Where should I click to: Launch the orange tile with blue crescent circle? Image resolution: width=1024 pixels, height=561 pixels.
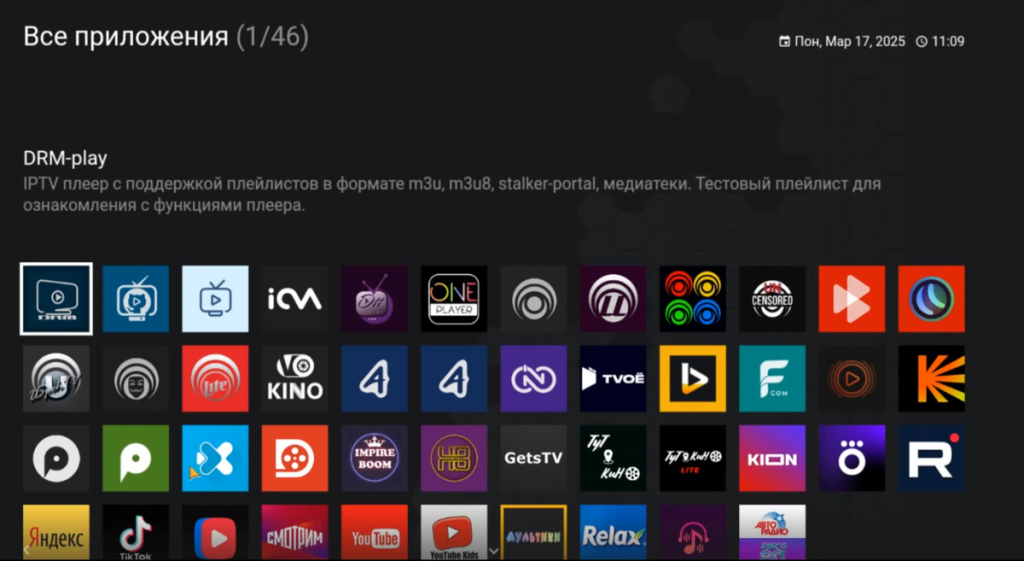[x=931, y=298]
